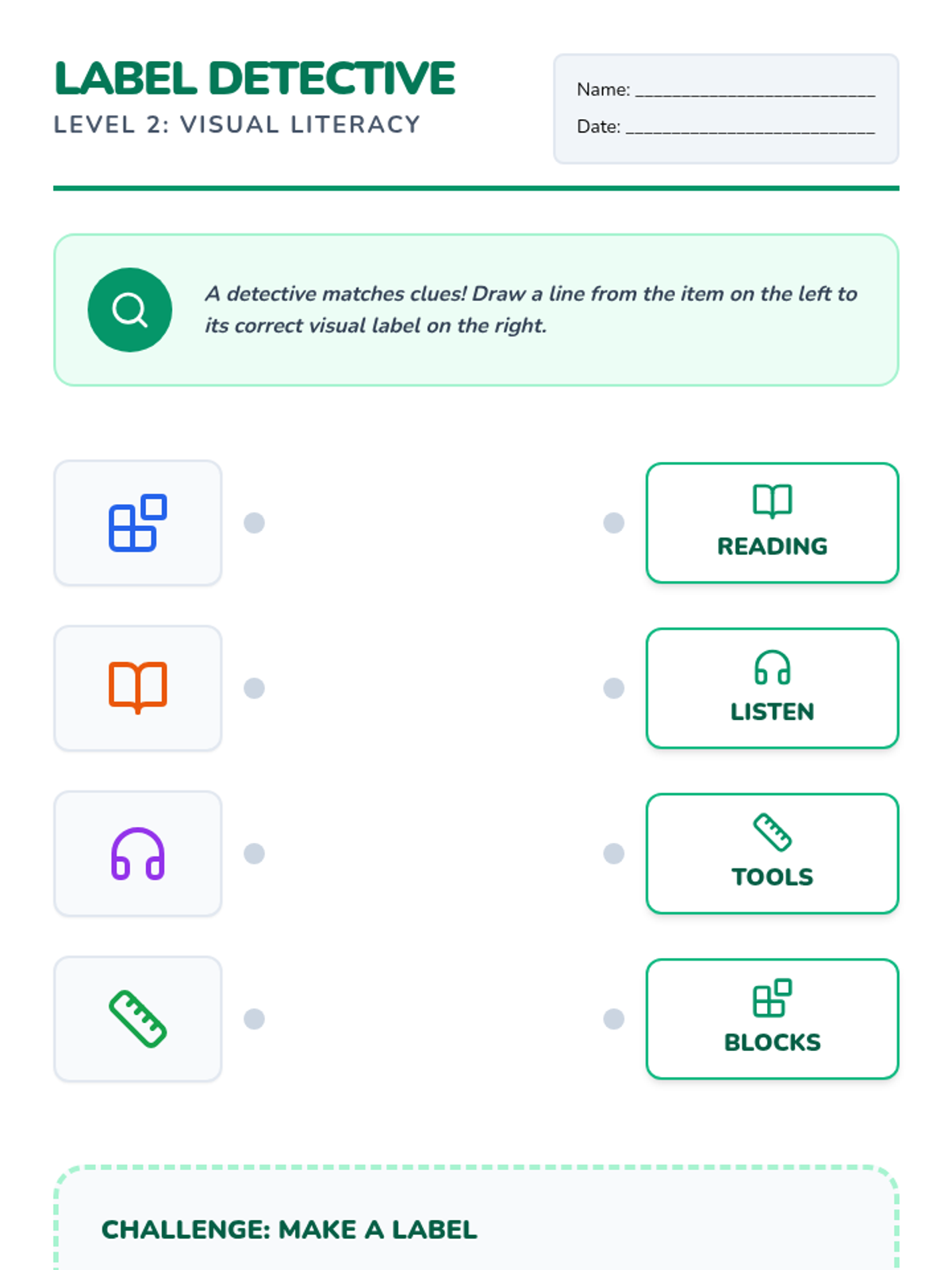952x1270 pixels.
Task: Click the Name input line
Action: coord(754,90)
